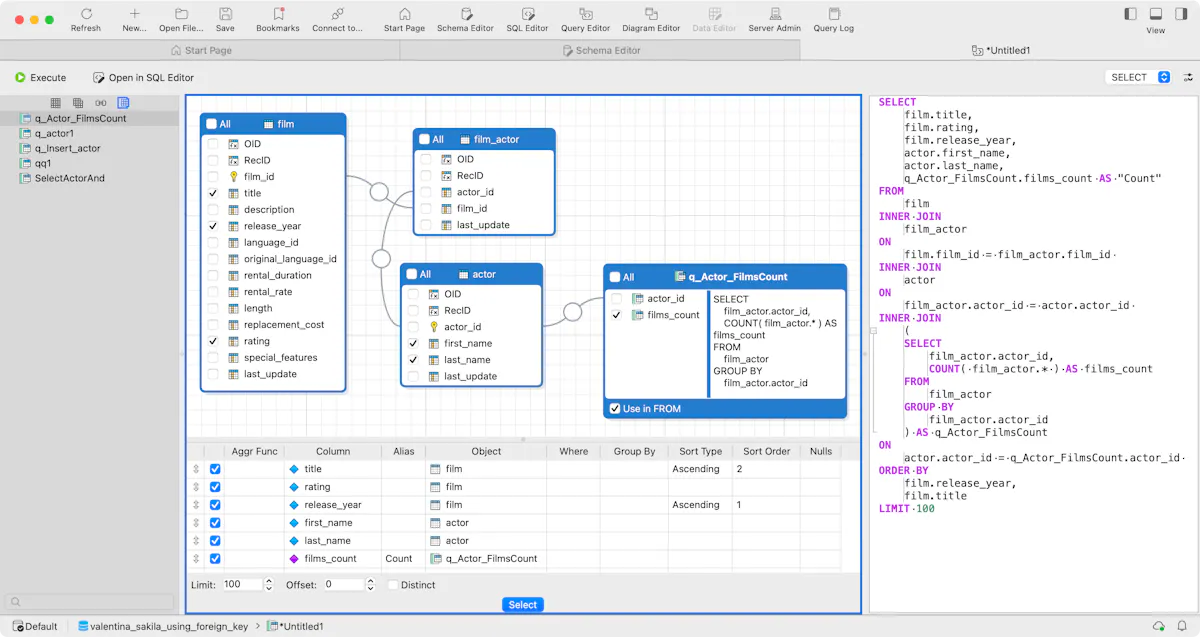Hide the left sidebar panel via View

1131,14
